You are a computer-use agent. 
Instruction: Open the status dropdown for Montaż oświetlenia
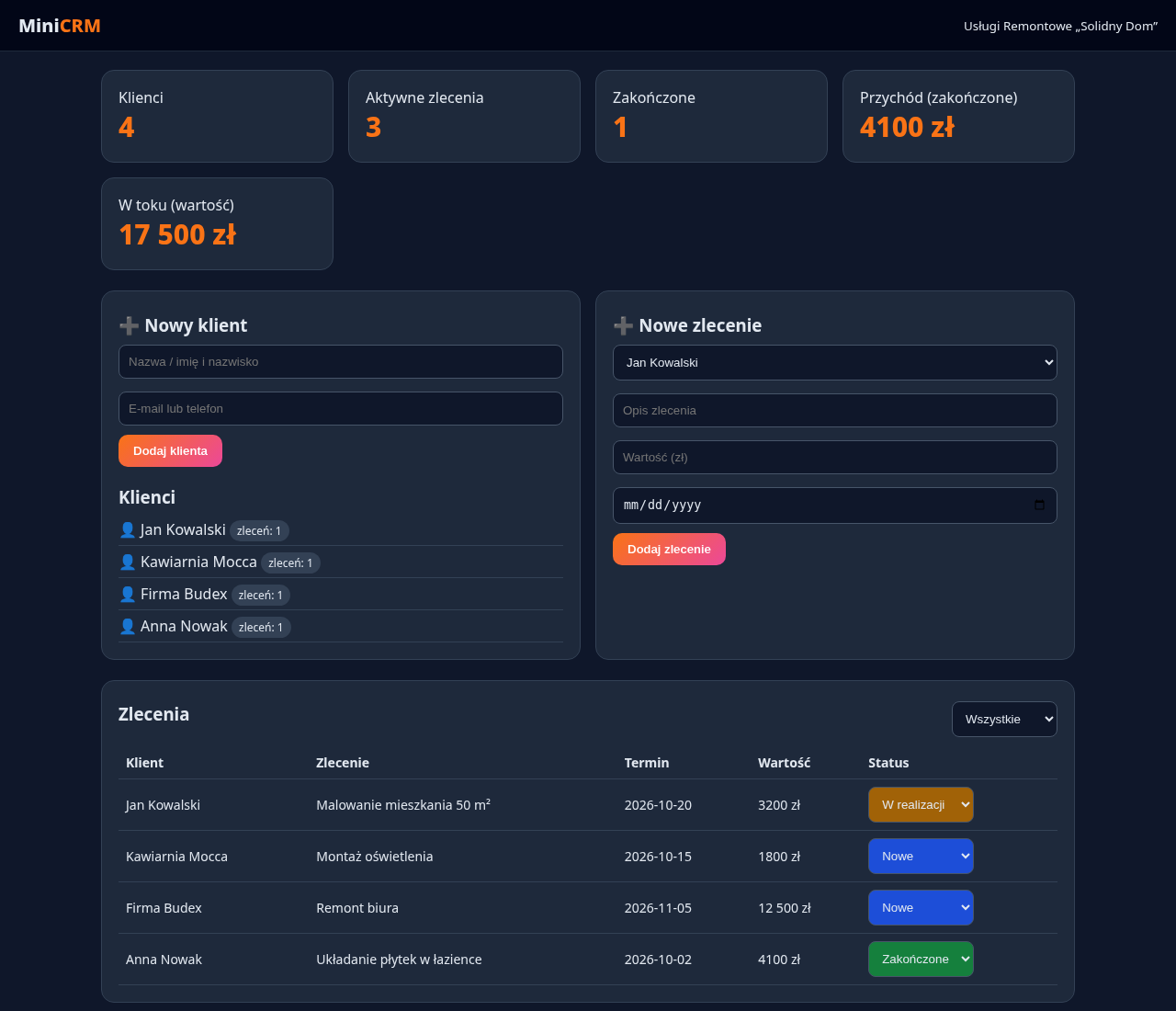coord(921,857)
